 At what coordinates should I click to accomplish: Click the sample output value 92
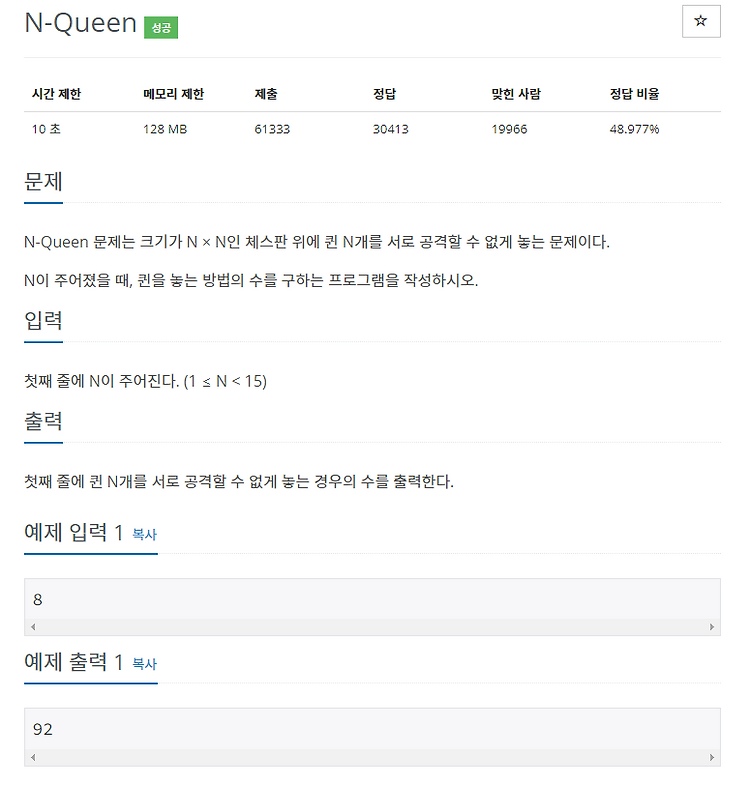click(43, 729)
